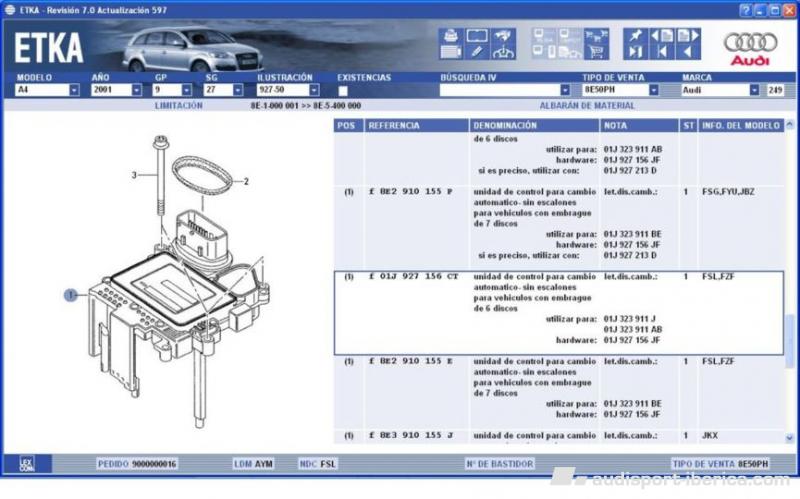Click the REFERENCIA column header
Viewport: 800px width, 499px height.
[x=416, y=126]
